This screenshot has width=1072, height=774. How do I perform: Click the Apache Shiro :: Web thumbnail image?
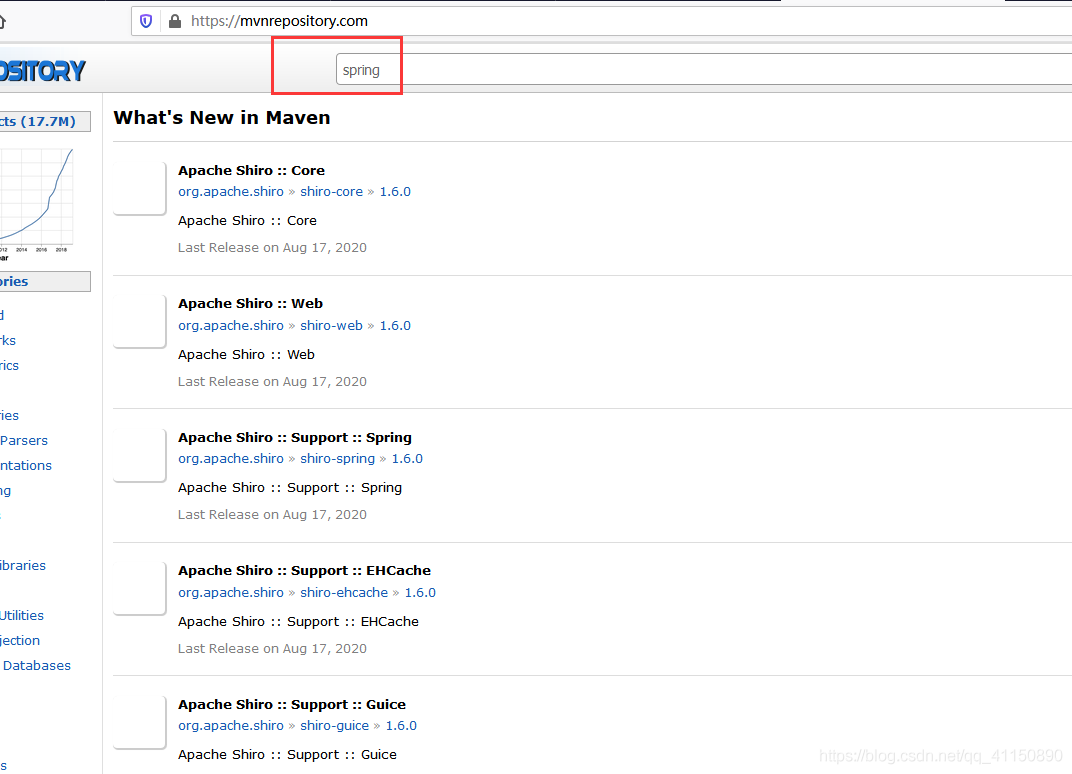click(x=140, y=321)
